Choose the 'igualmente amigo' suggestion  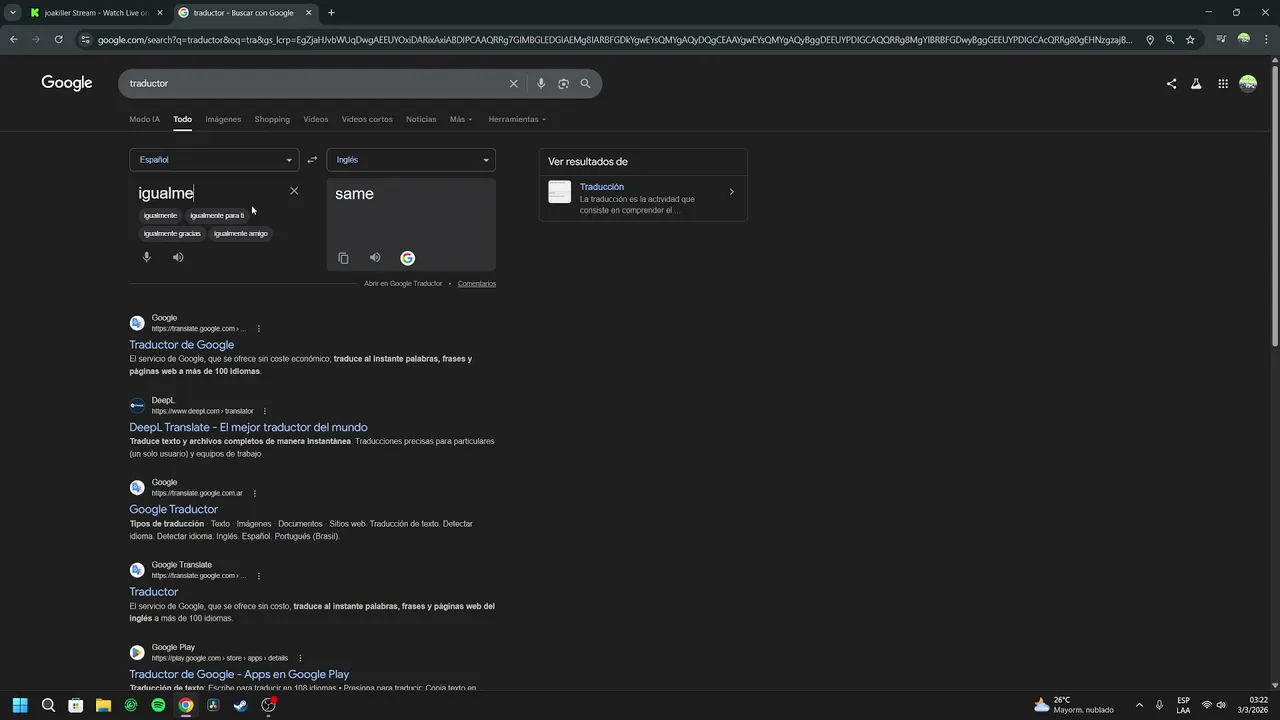click(241, 233)
